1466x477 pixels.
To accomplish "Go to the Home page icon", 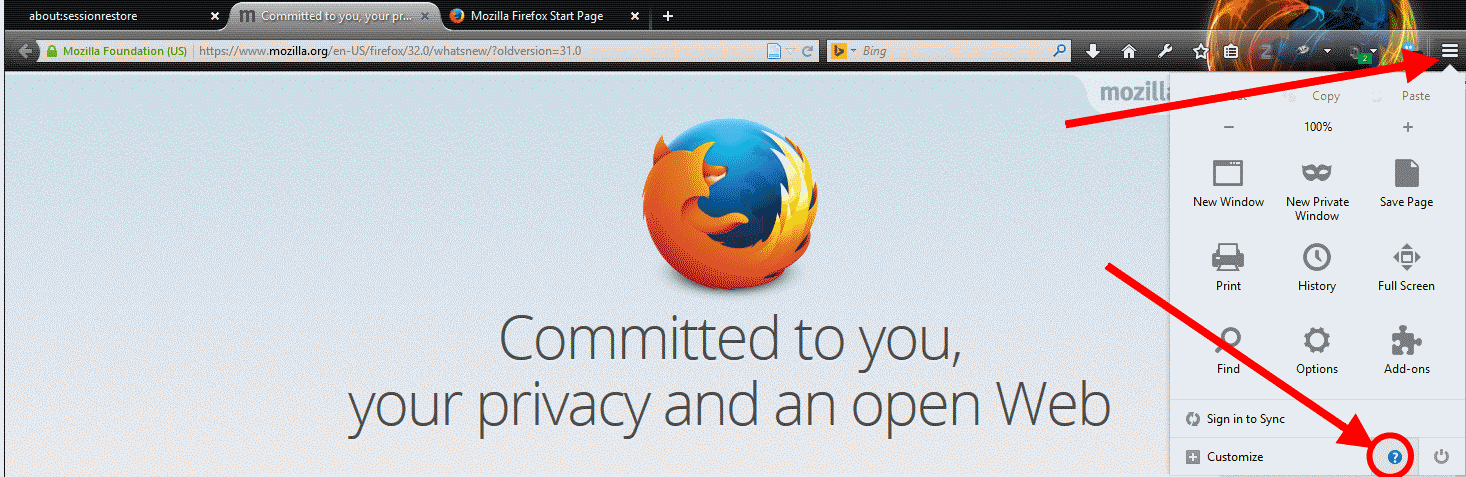I will click(1129, 51).
